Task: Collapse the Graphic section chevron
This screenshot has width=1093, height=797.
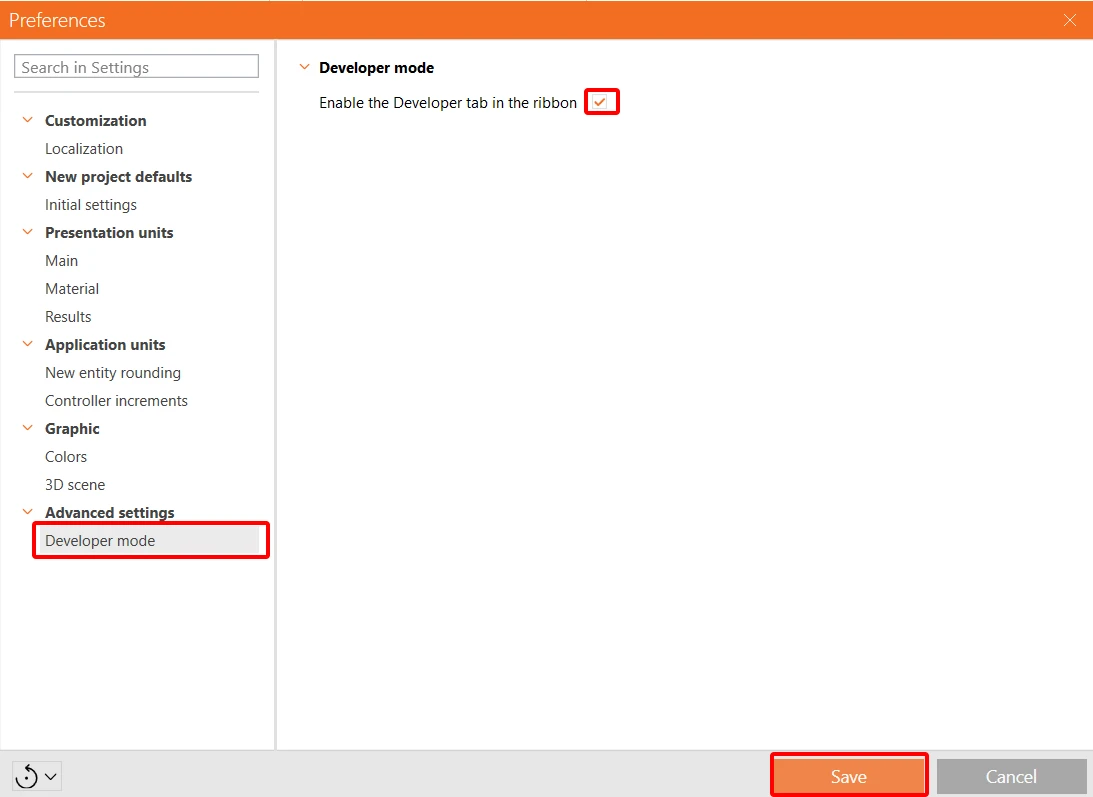Action: click(28, 427)
